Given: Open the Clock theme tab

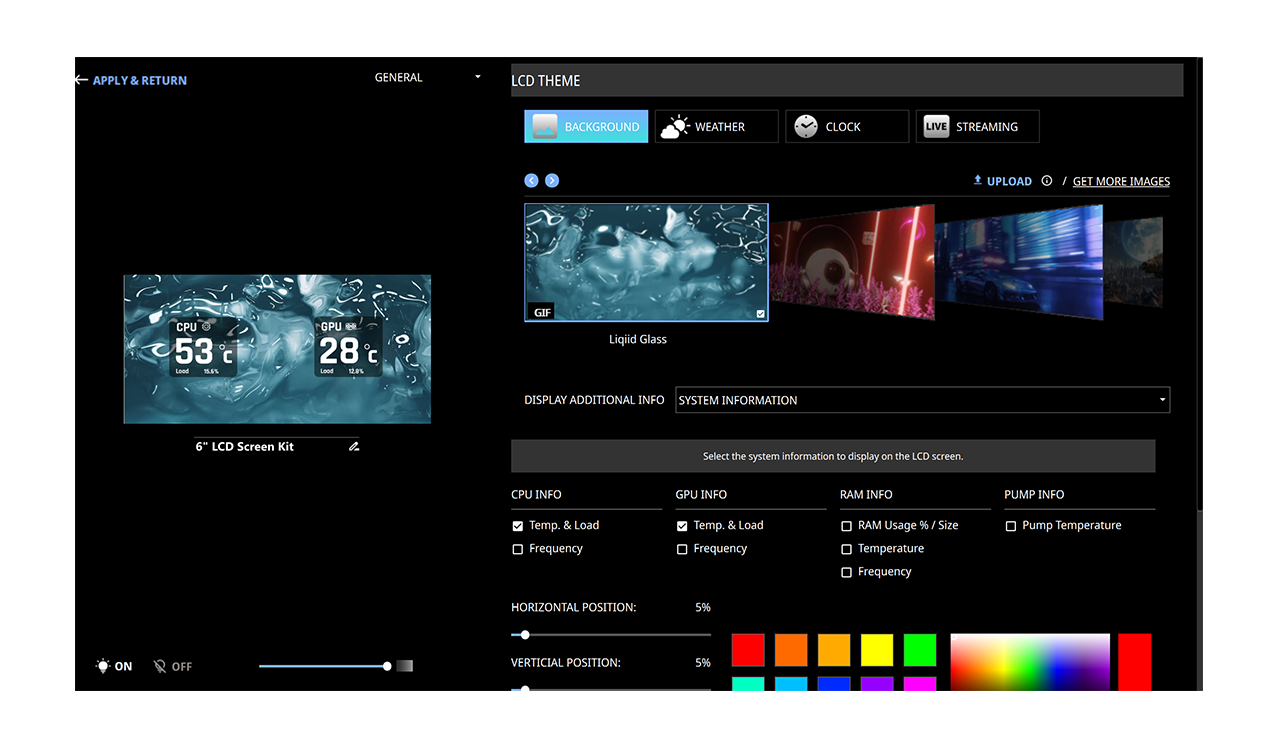Looking at the screenshot, I should (847, 127).
